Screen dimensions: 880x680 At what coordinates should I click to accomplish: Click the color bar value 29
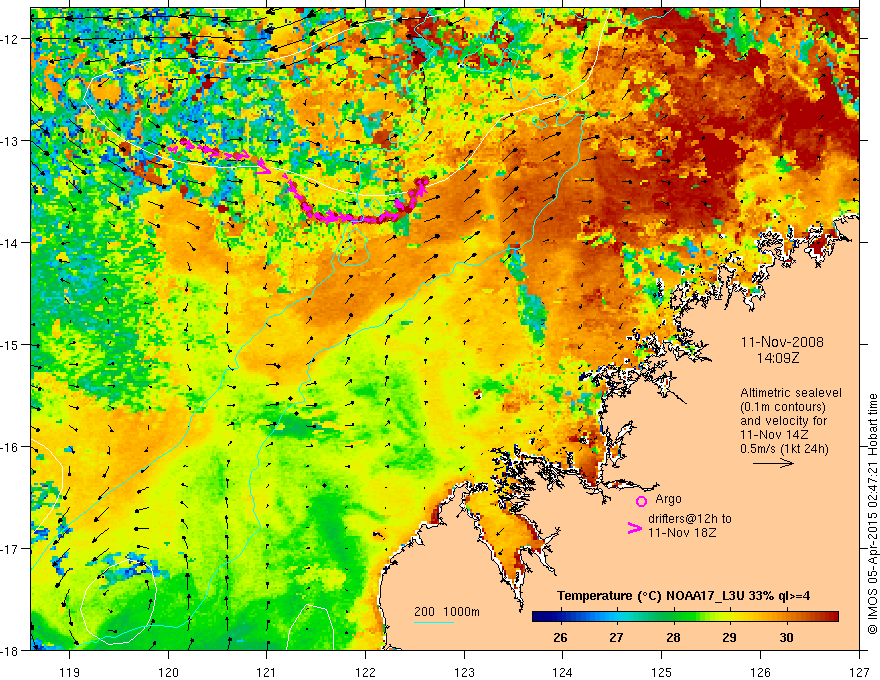point(729,637)
